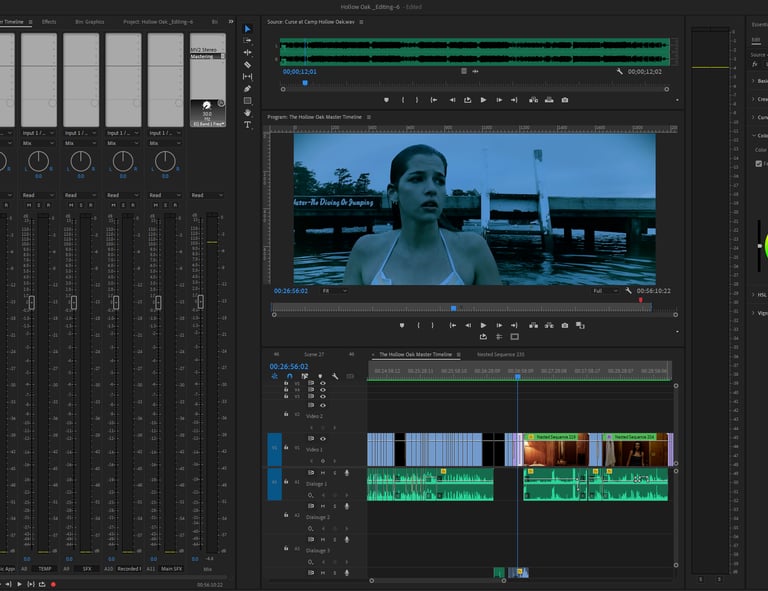This screenshot has height=591, width=768.
Task: Select the Type tool
Action: (248, 125)
